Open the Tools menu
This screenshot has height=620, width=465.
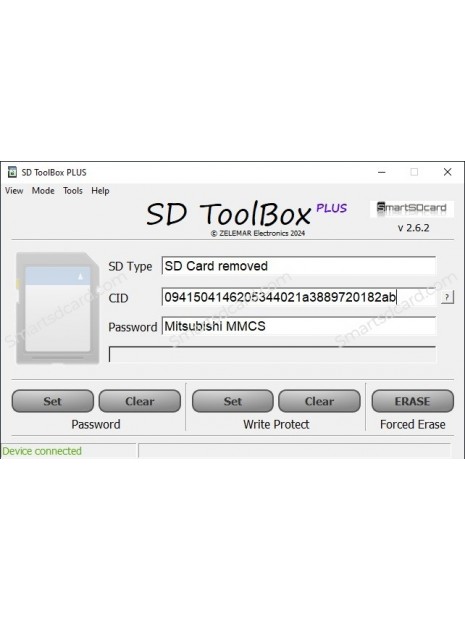73,191
